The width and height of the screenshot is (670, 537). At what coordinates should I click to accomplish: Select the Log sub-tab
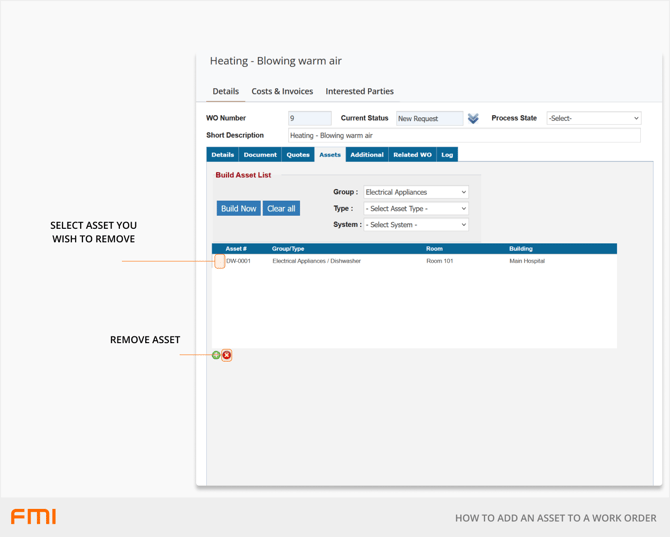coord(447,155)
